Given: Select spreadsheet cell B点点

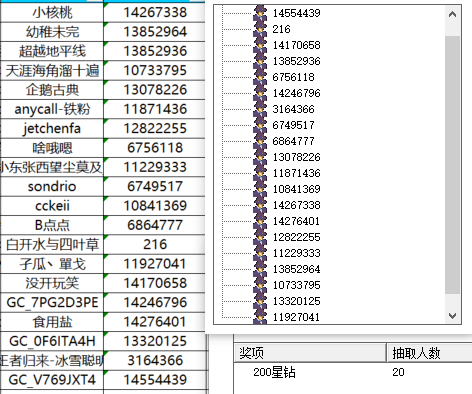Looking at the screenshot, I should pyautogui.click(x=52, y=225).
